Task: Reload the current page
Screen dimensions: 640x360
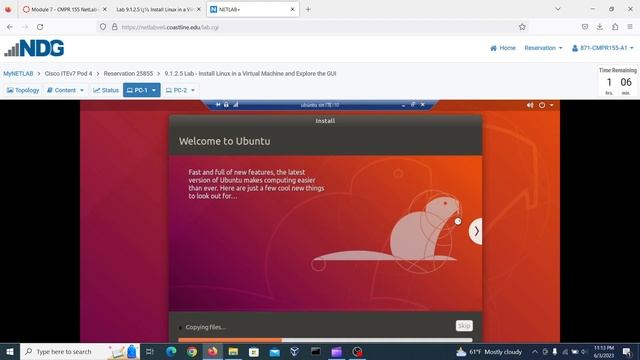Action: (40, 27)
